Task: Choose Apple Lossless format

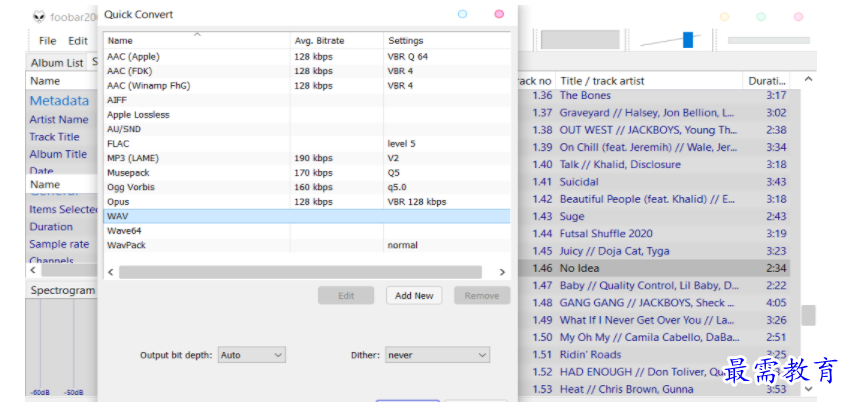Action: 307,115
